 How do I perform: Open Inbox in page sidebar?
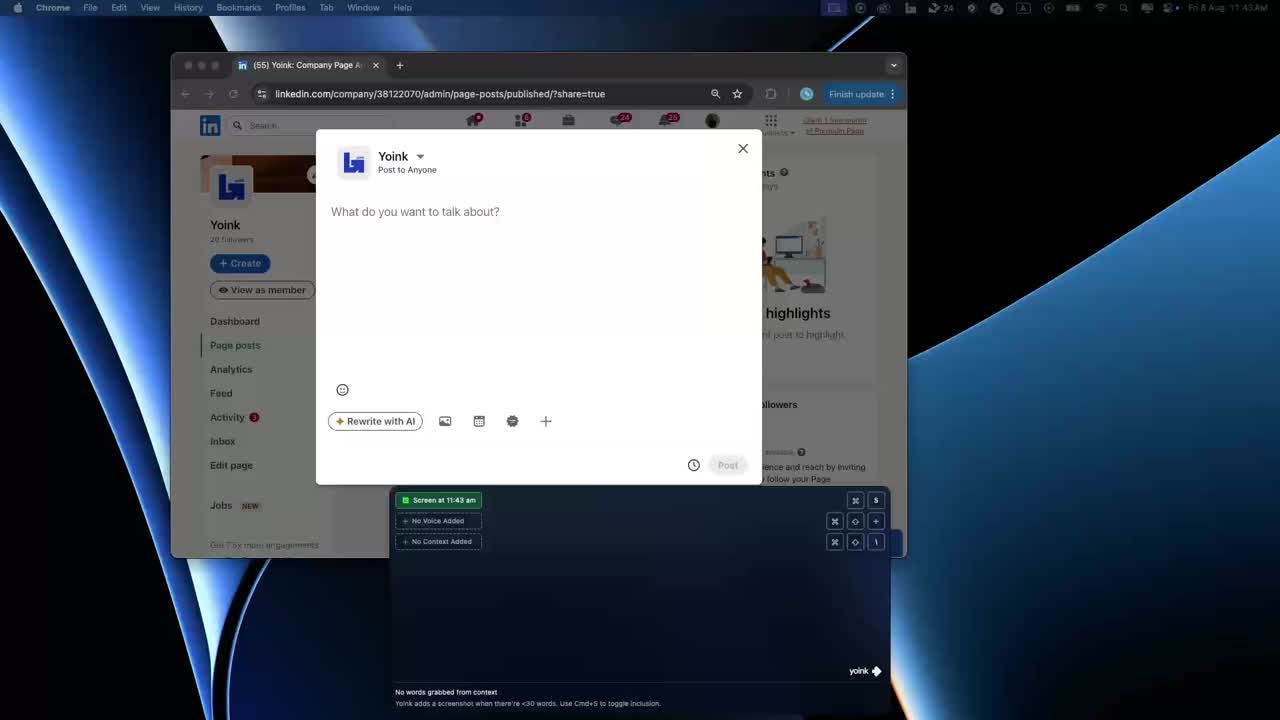pyautogui.click(x=223, y=441)
